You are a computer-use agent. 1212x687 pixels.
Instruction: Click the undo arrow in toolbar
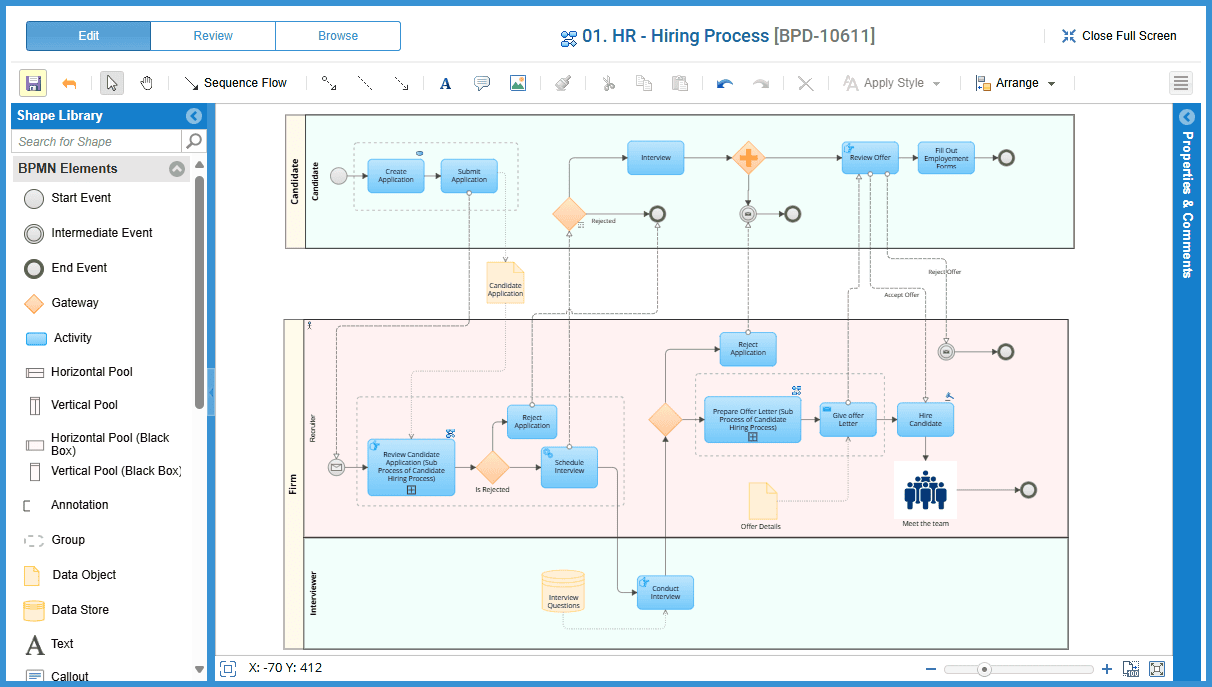click(x=725, y=83)
